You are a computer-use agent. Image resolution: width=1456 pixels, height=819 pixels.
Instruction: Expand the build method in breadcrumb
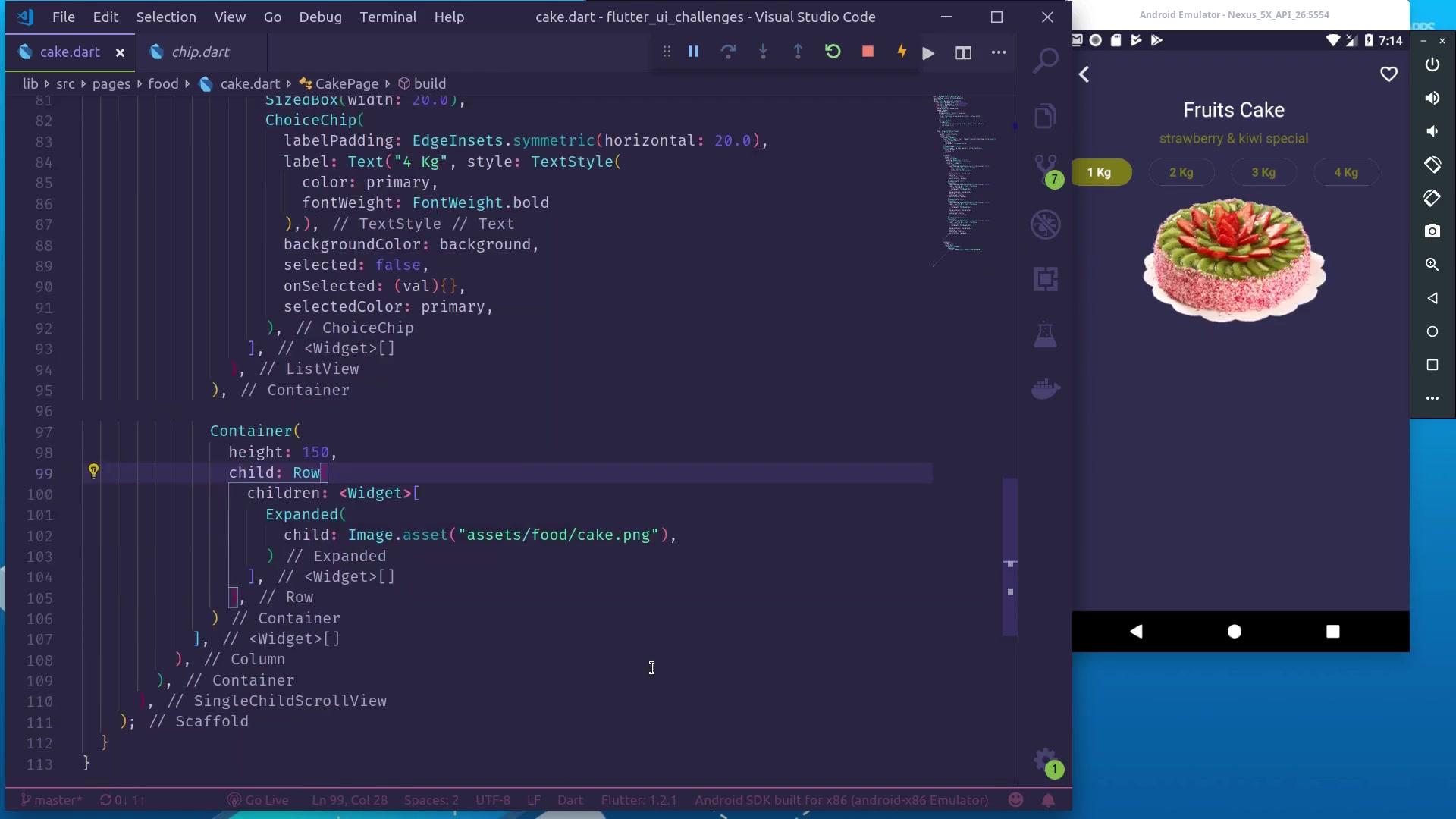point(431,83)
